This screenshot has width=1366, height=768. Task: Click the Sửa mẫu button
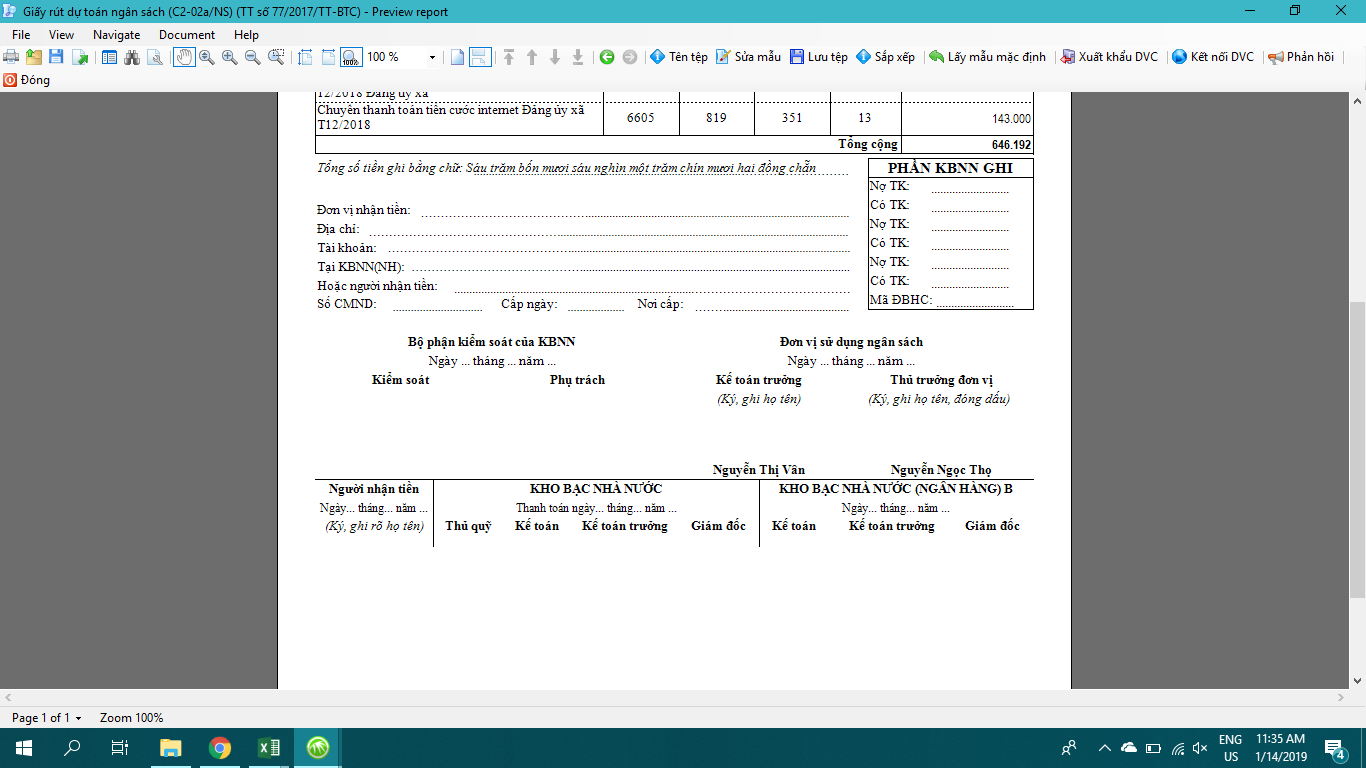748,57
